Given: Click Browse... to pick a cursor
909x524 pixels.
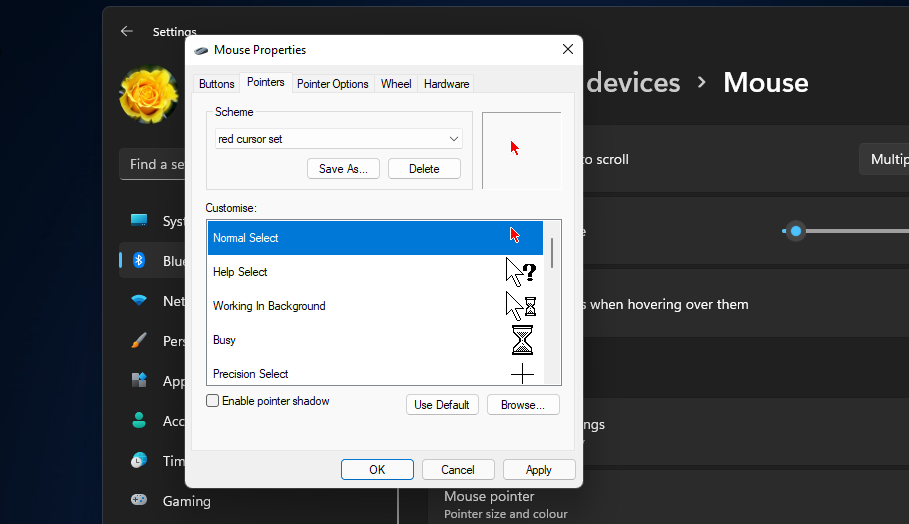Looking at the screenshot, I should click(523, 405).
